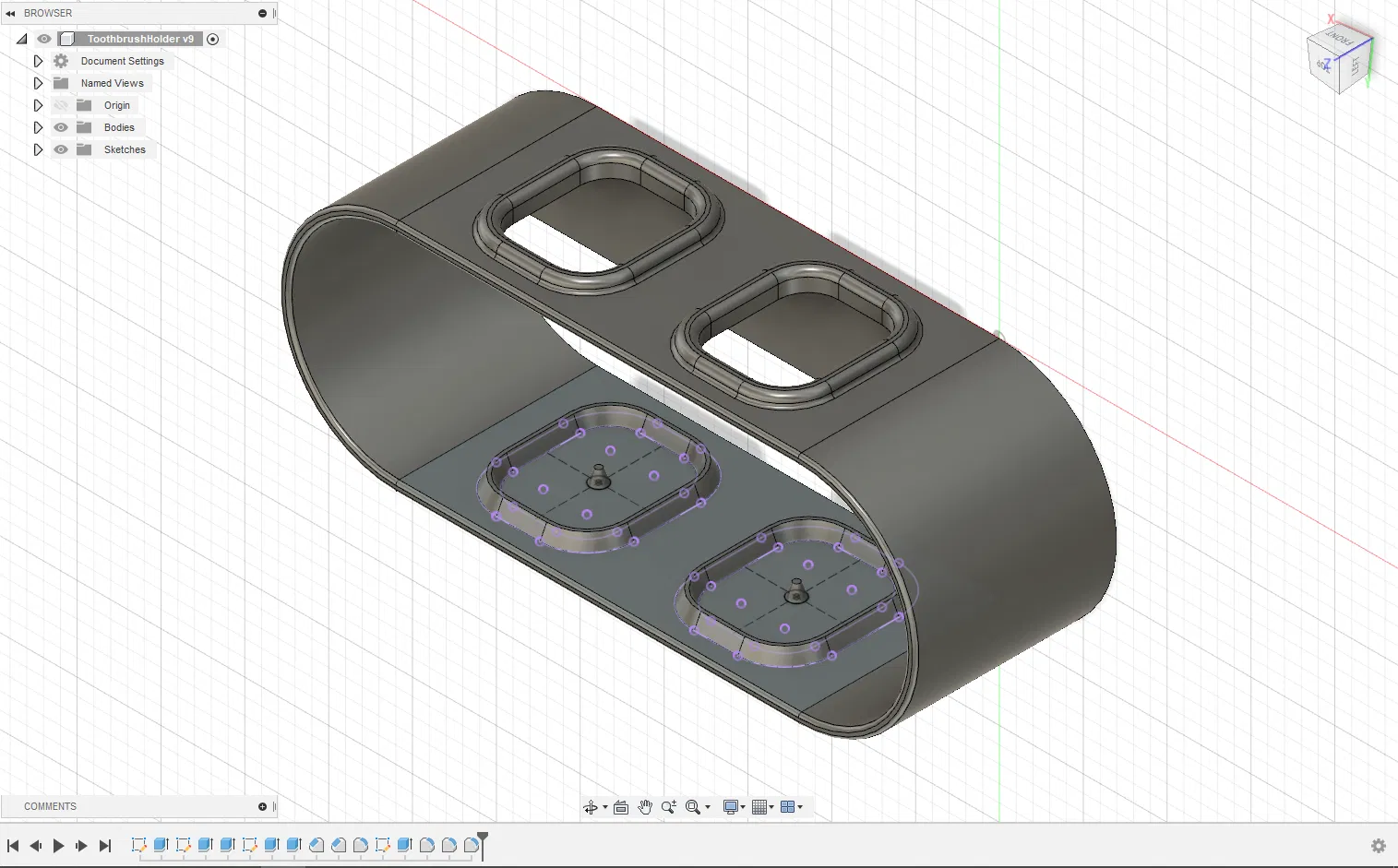Expand the Bodies folder tree
The width and height of the screenshot is (1398, 868).
tap(38, 127)
